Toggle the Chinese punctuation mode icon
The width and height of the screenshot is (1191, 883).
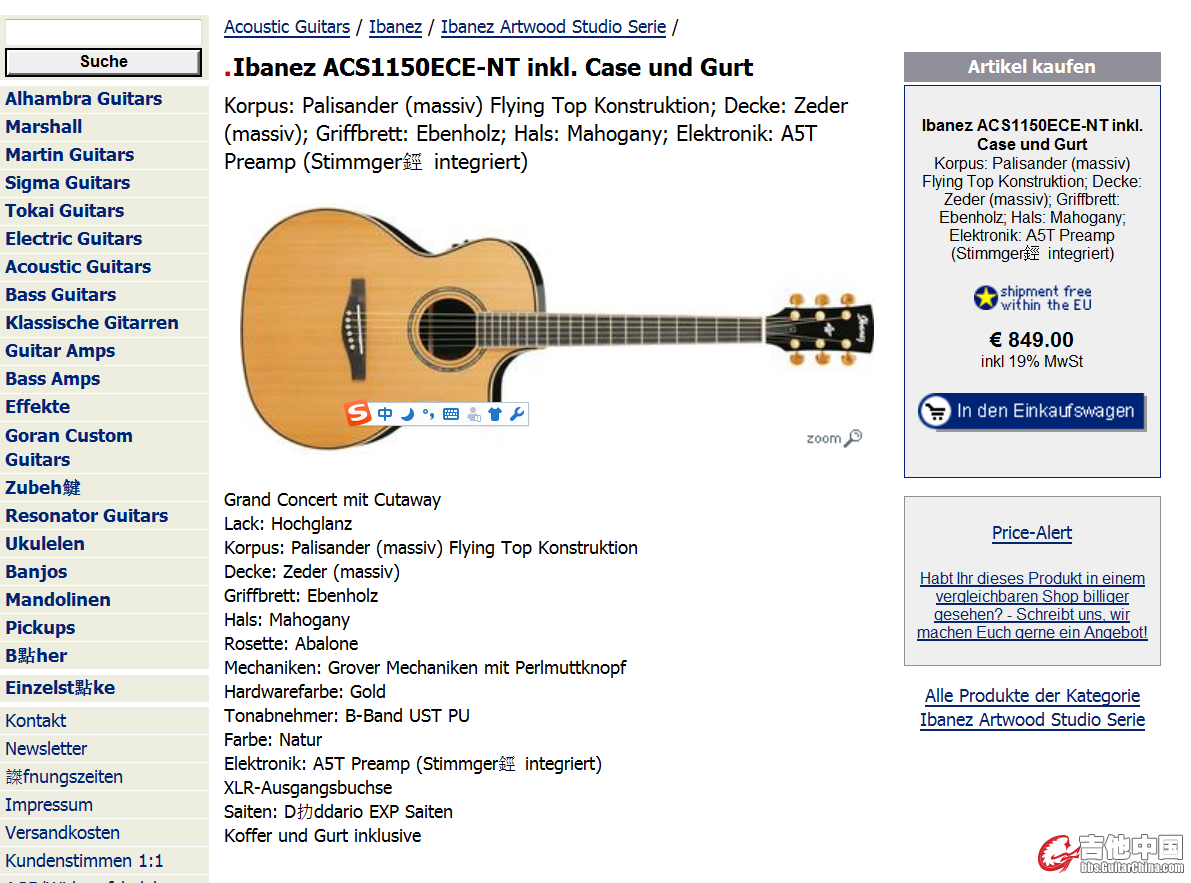[428, 414]
